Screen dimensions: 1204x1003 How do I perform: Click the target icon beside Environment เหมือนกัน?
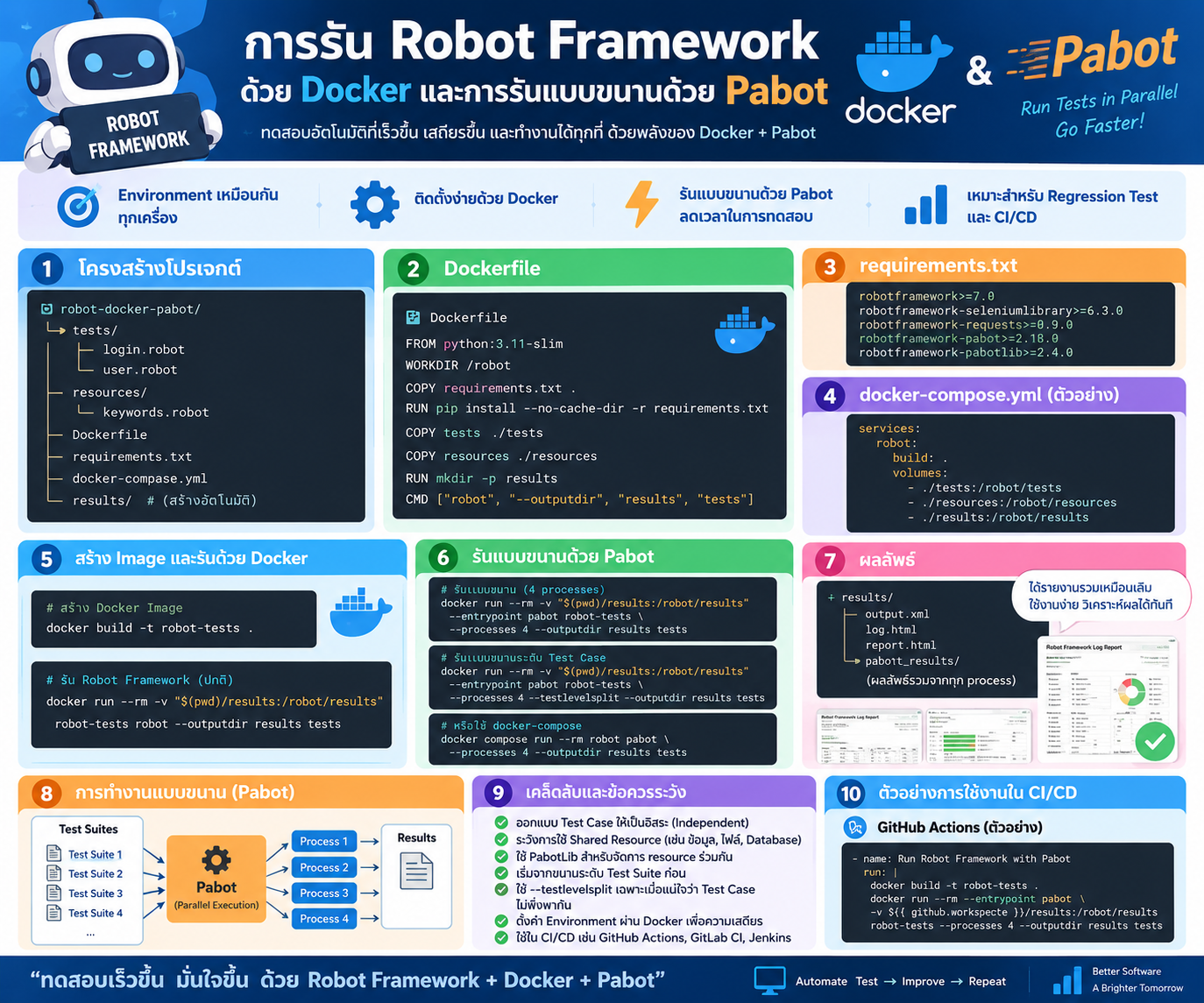pos(78,206)
